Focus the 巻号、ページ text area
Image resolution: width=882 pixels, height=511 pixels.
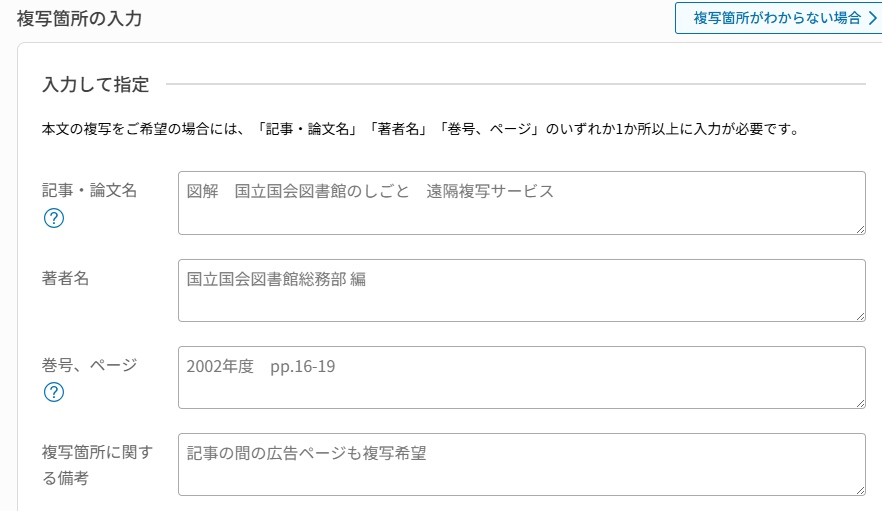pyautogui.click(x=521, y=377)
